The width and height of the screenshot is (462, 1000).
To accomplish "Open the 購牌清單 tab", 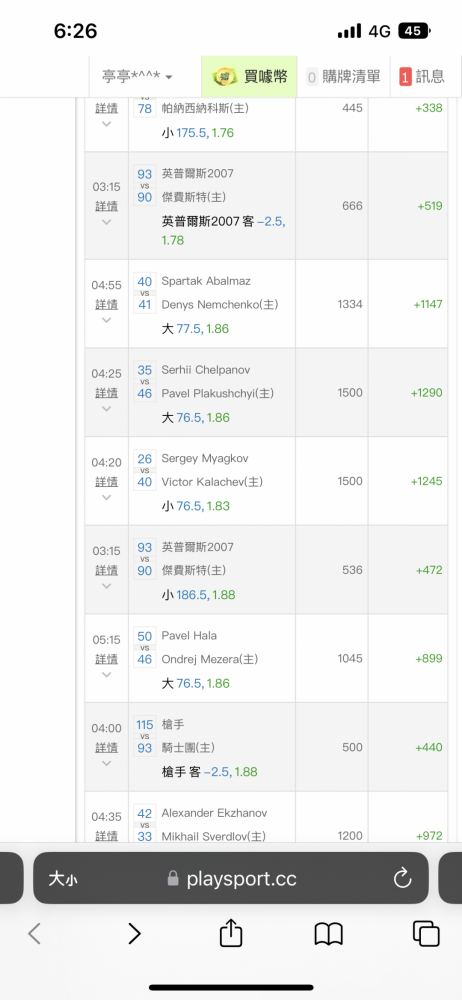I will coord(344,77).
